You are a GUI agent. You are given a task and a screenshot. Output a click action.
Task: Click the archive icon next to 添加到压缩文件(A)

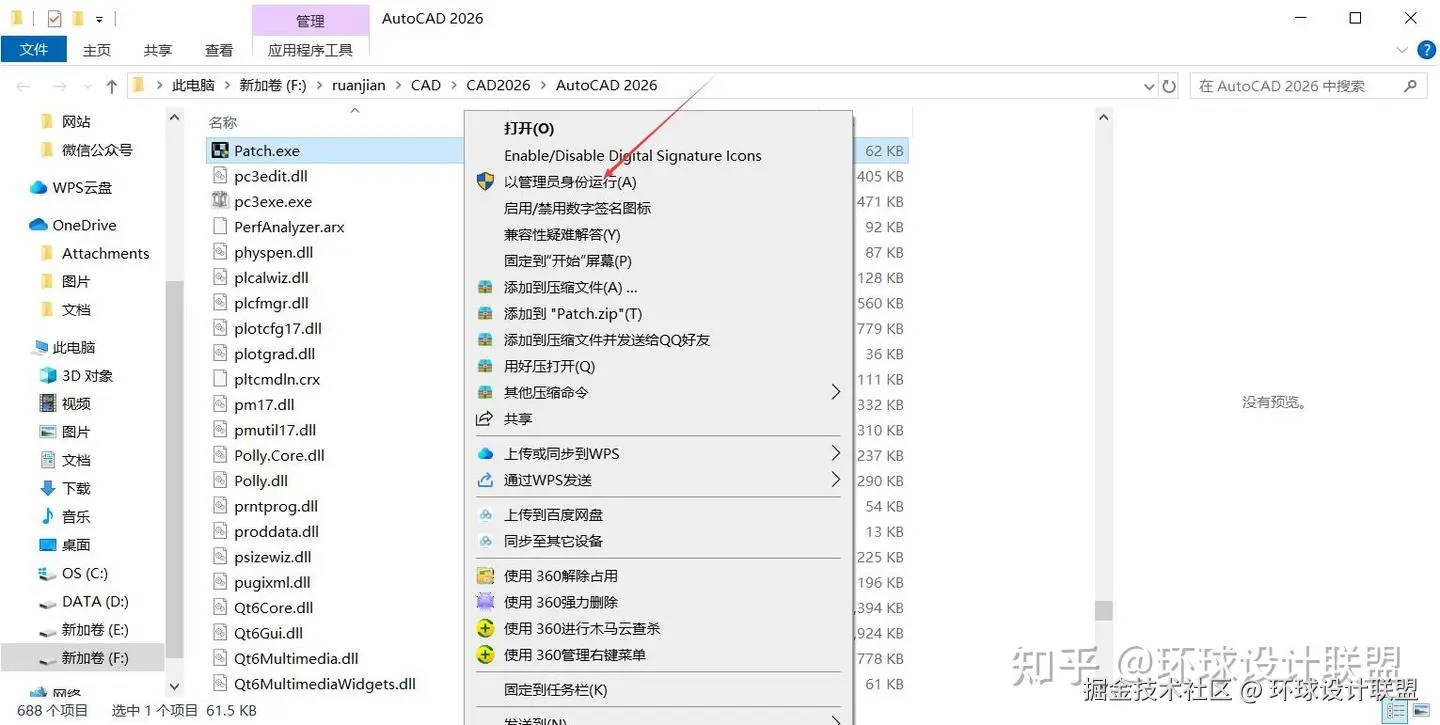pos(485,287)
